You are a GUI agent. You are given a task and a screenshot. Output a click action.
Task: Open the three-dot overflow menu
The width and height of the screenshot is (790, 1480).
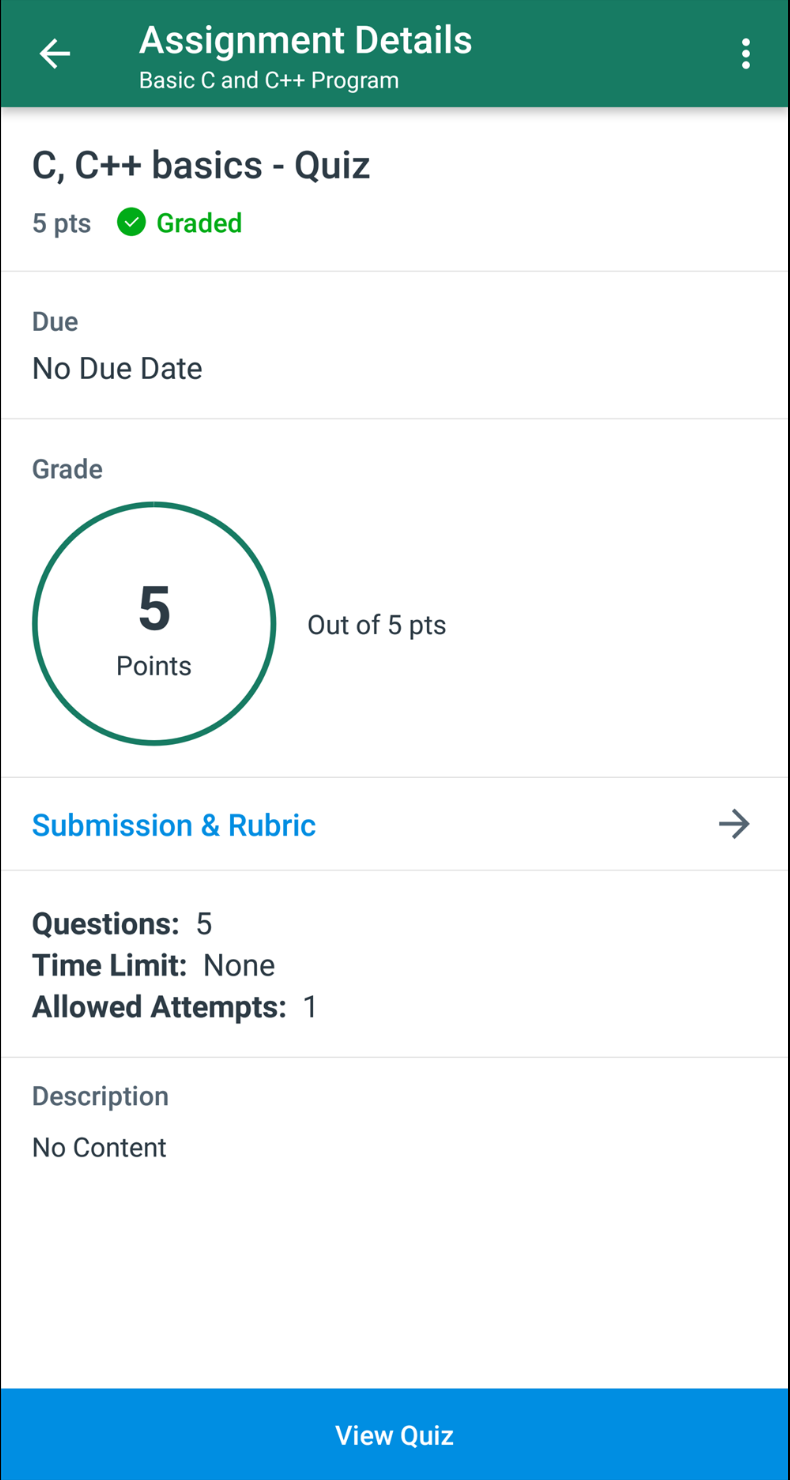[x=745, y=54]
